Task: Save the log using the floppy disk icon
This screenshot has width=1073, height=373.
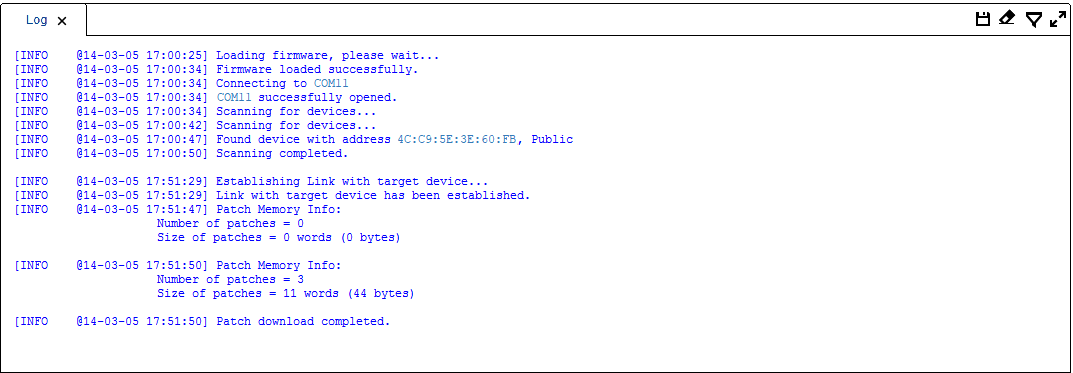Action: point(983,19)
